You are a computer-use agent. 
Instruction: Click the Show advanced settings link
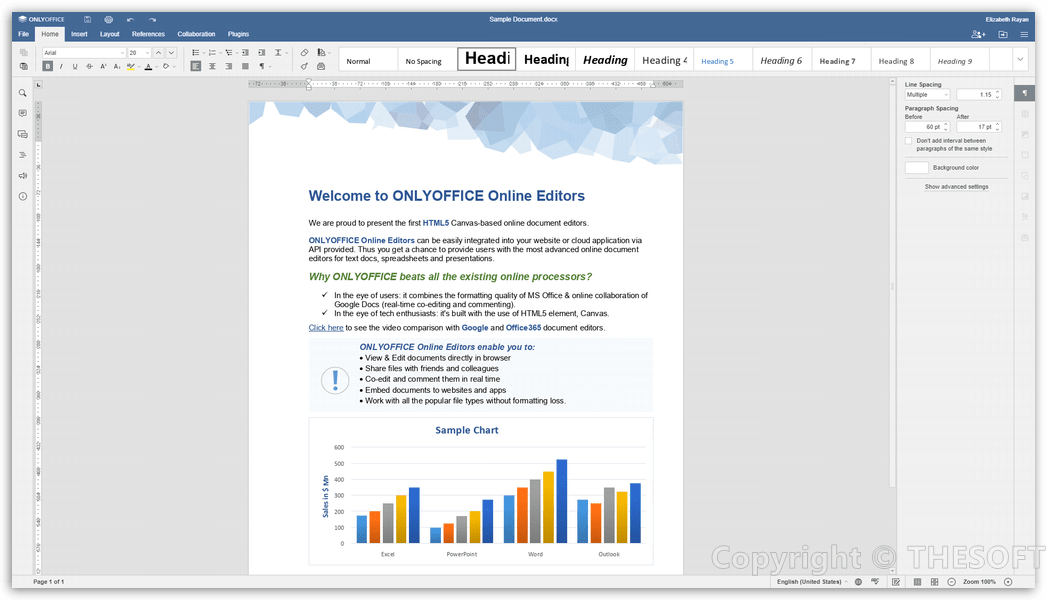click(x=957, y=187)
